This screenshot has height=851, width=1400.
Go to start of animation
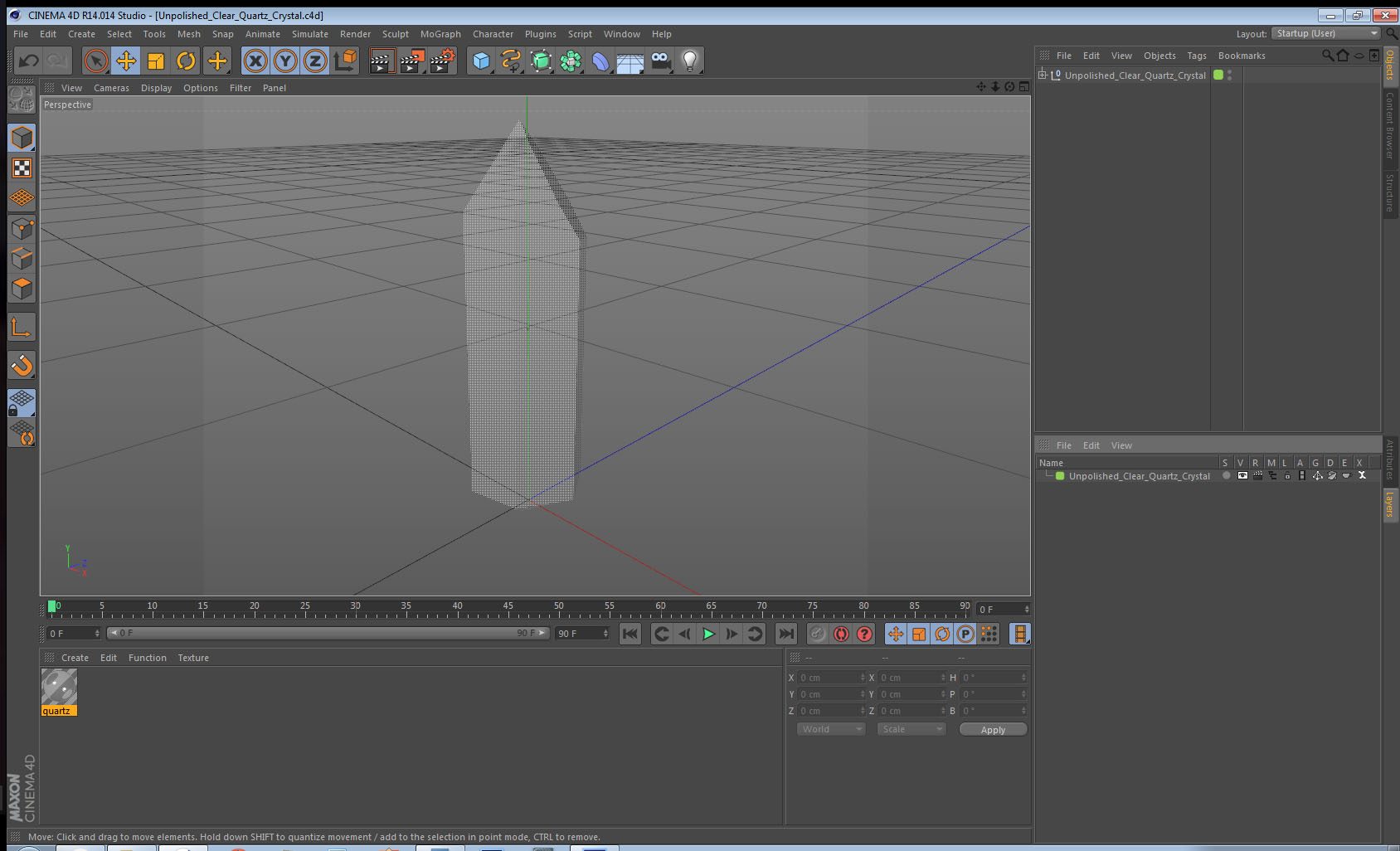(x=630, y=634)
